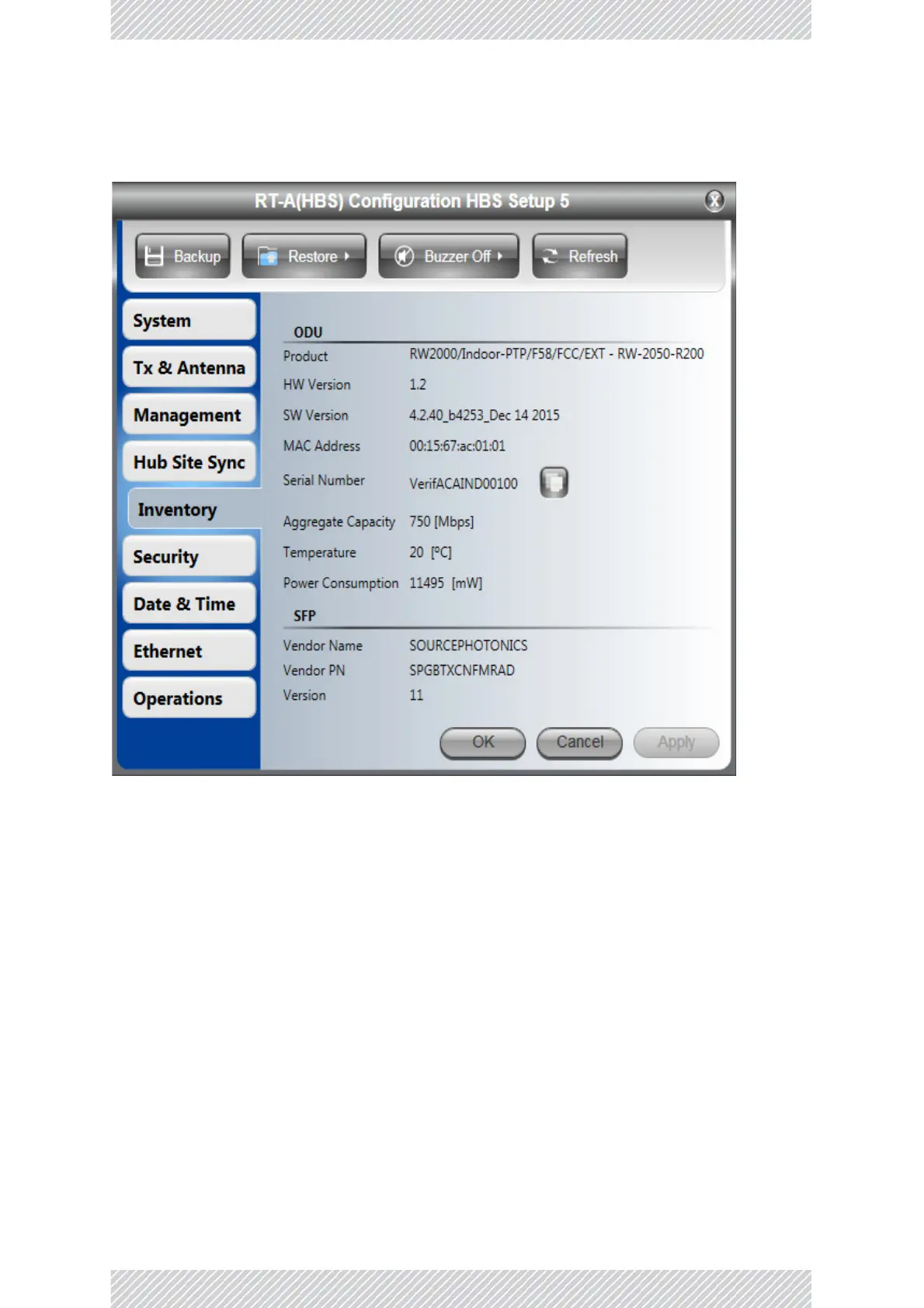This screenshot has width=924, height=1308.
Task: Copy serial number with the clipboard icon
Action: [554, 482]
